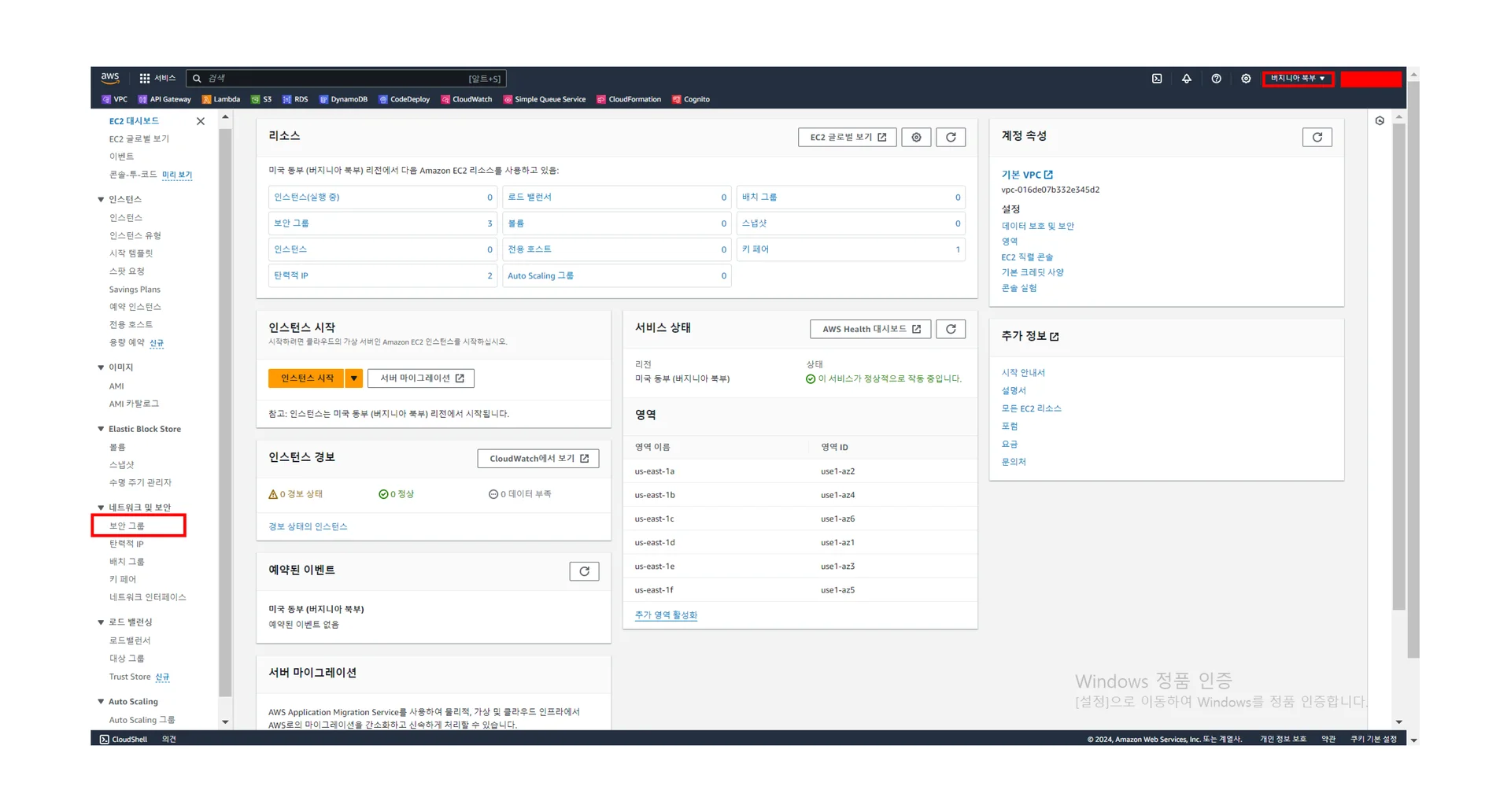Image resolution: width=1511 pixels, height=812 pixels.
Task: Open the Virginia region selector dropdown
Action: click(x=1297, y=79)
